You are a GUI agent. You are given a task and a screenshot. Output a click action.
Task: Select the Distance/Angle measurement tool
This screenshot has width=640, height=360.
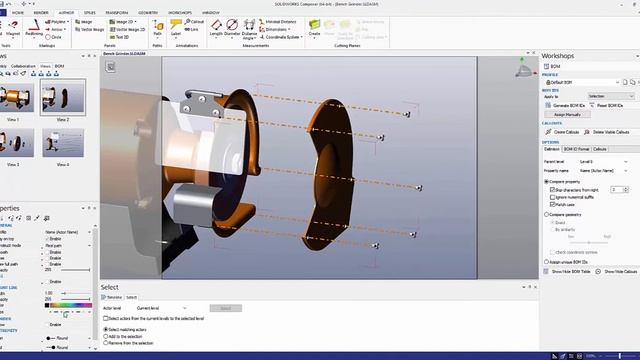click(249, 29)
